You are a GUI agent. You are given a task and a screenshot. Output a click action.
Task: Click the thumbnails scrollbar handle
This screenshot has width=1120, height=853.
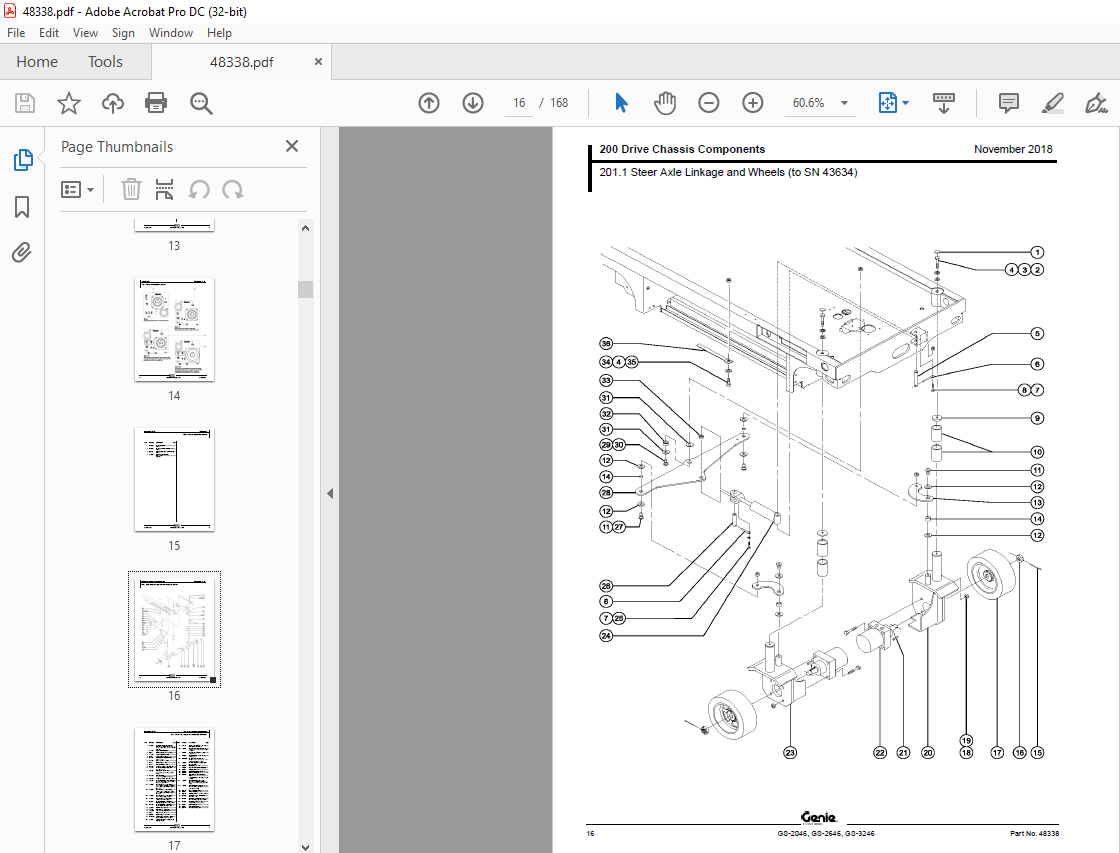click(306, 289)
